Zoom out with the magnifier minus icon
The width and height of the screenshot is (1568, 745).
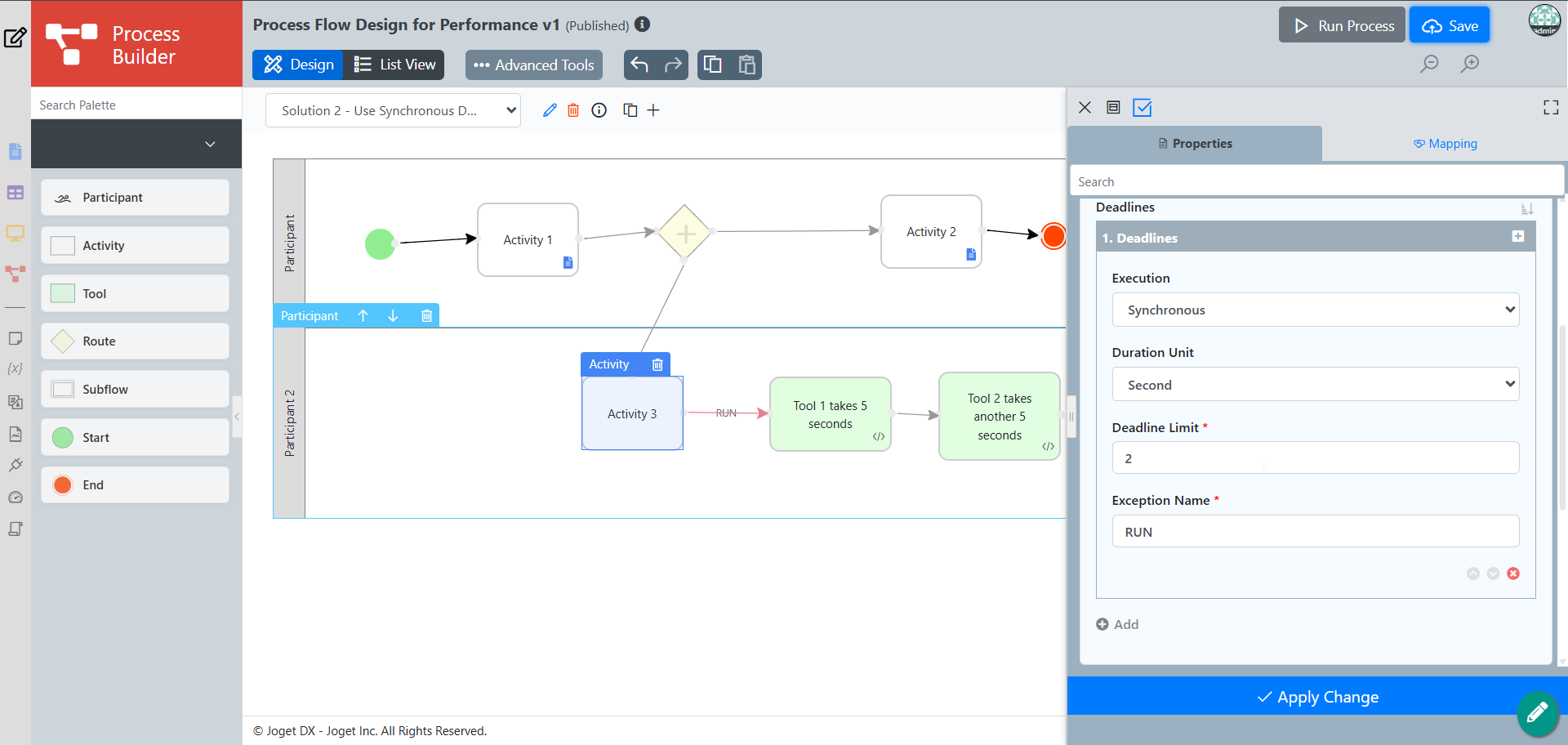[x=1429, y=64]
